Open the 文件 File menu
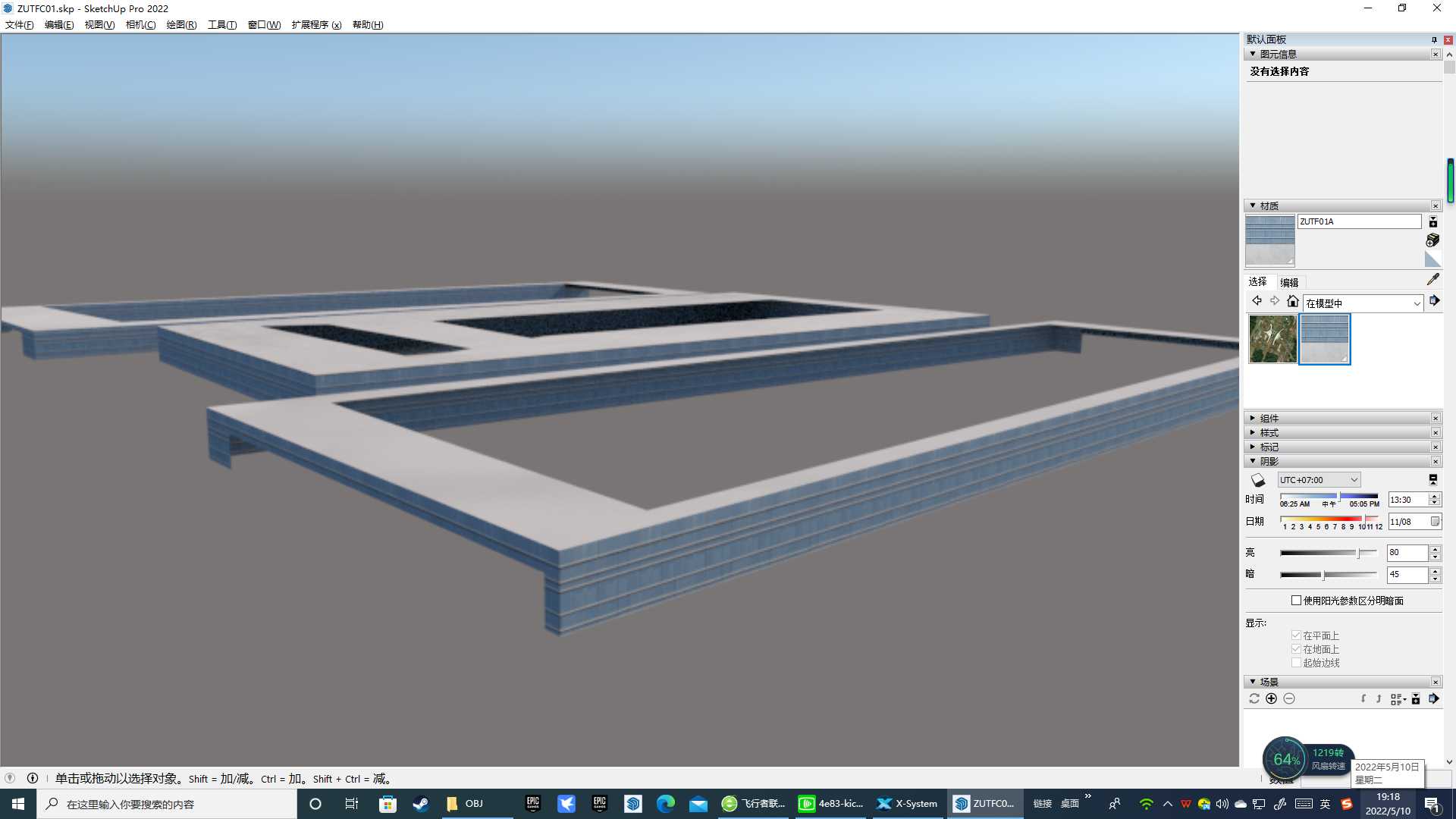This screenshot has height=819, width=1456. click(x=20, y=25)
